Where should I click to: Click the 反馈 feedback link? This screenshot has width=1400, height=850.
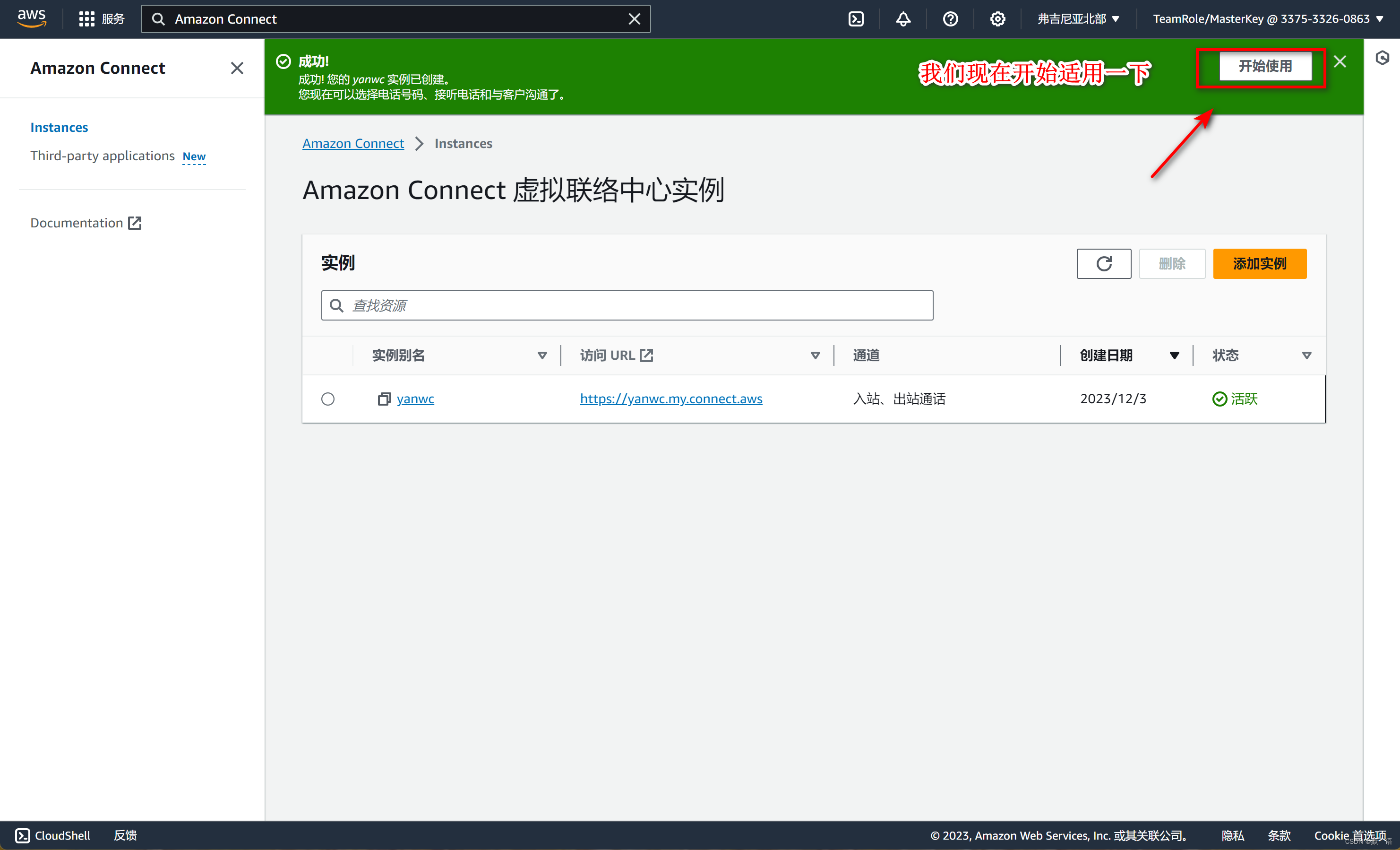click(126, 835)
